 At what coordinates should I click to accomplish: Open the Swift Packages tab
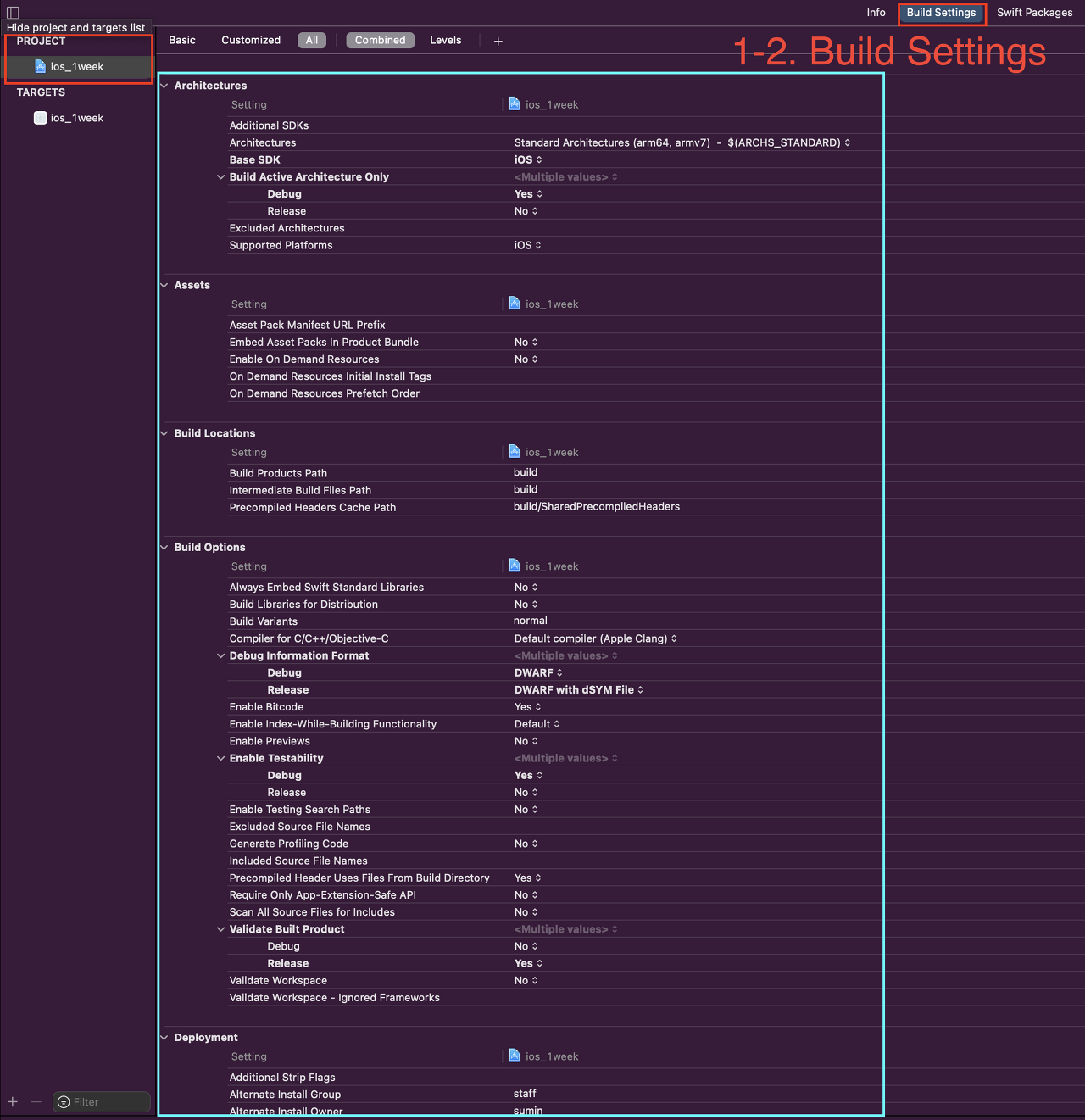tap(1034, 13)
